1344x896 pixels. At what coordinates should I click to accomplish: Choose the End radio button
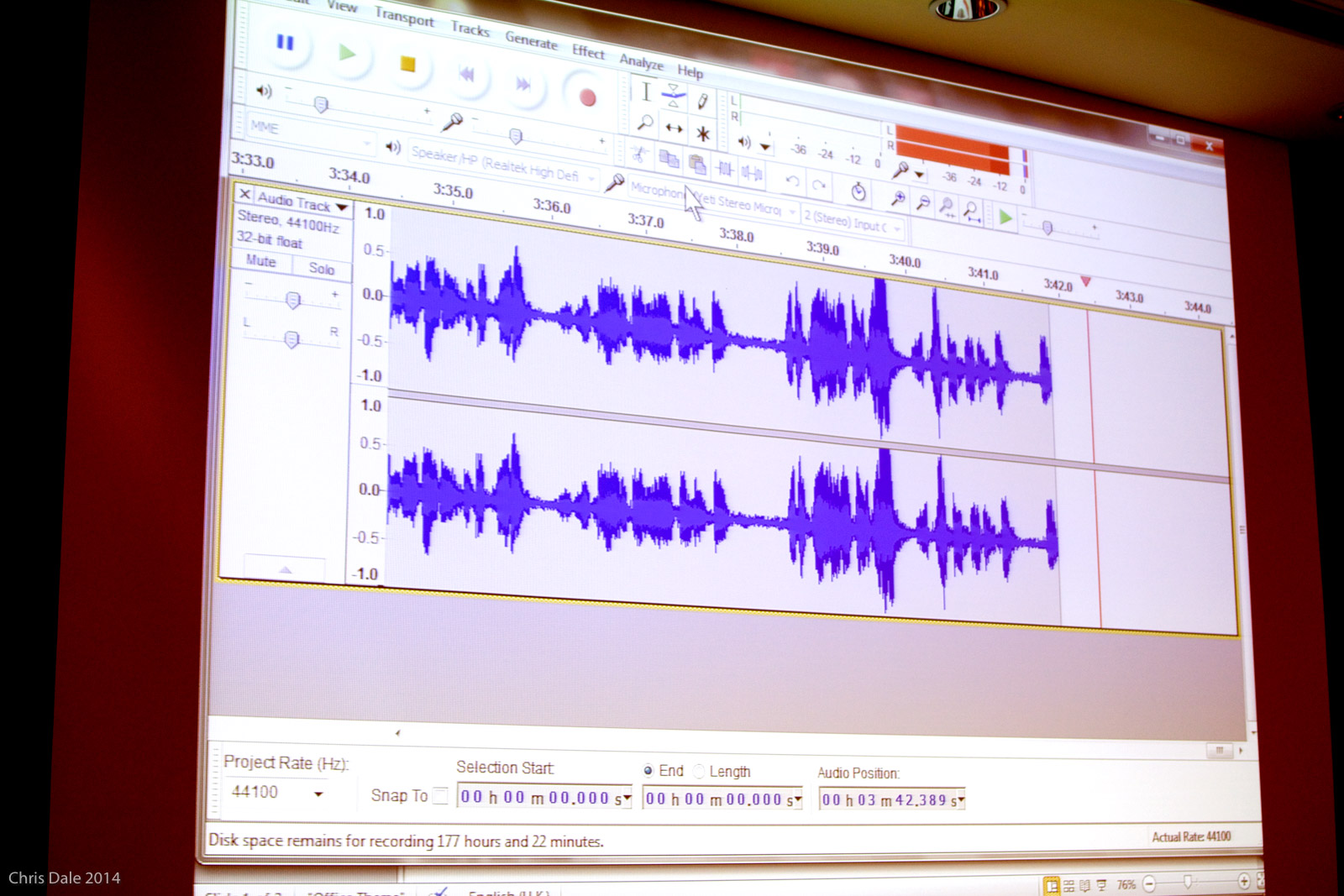[648, 770]
